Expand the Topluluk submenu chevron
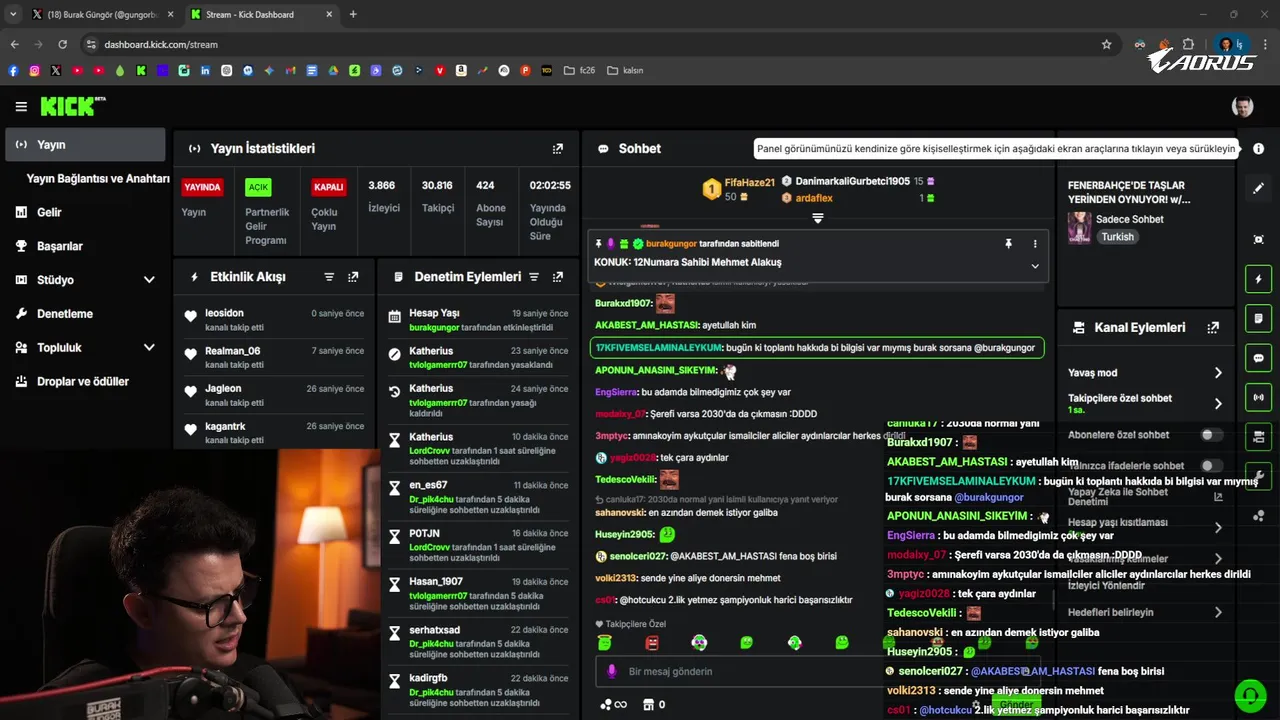The height and width of the screenshot is (720, 1280). tap(149, 348)
